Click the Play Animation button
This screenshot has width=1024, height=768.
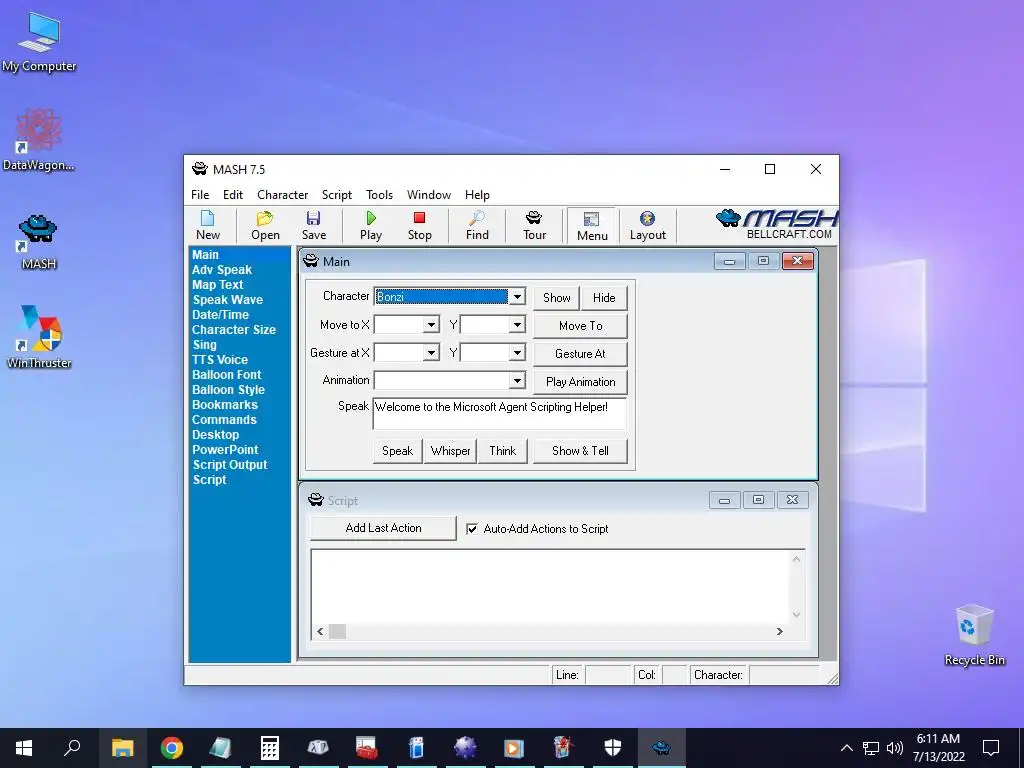(580, 382)
